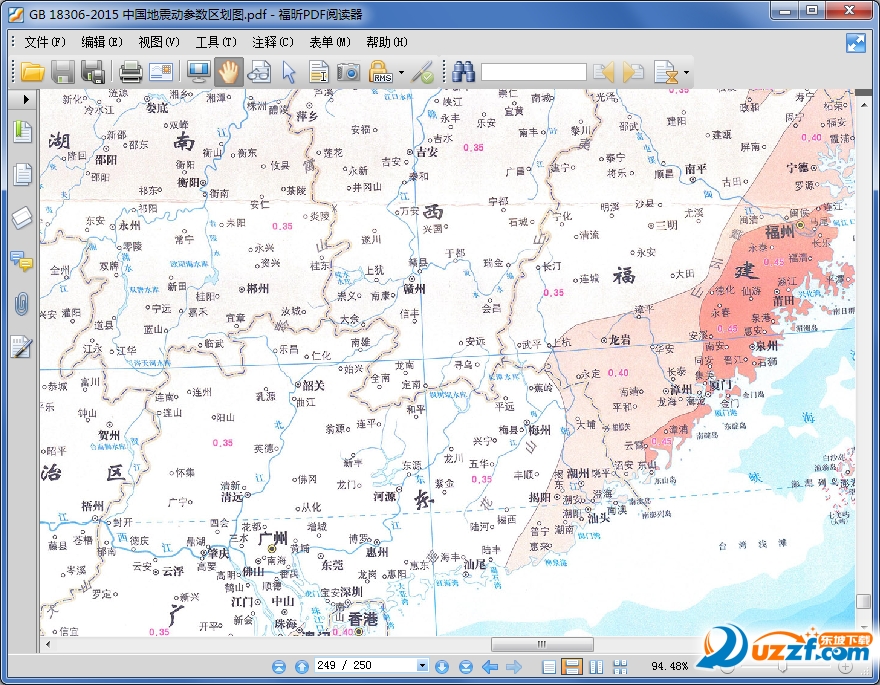Open the 视图(V) menu
Image resolution: width=880 pixels, height=685 pixels.
159,42
